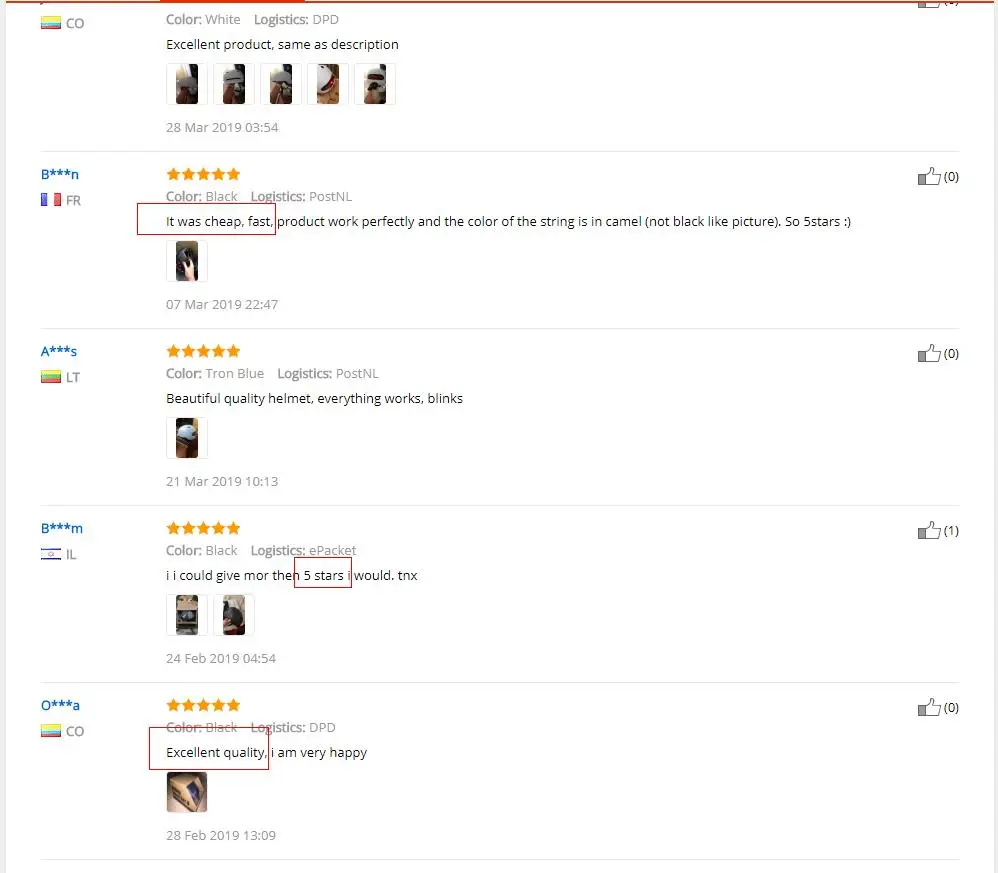Click the Israeli flag beside IL
The height and width of the screenshot is (873, 998).
[51, 554]
